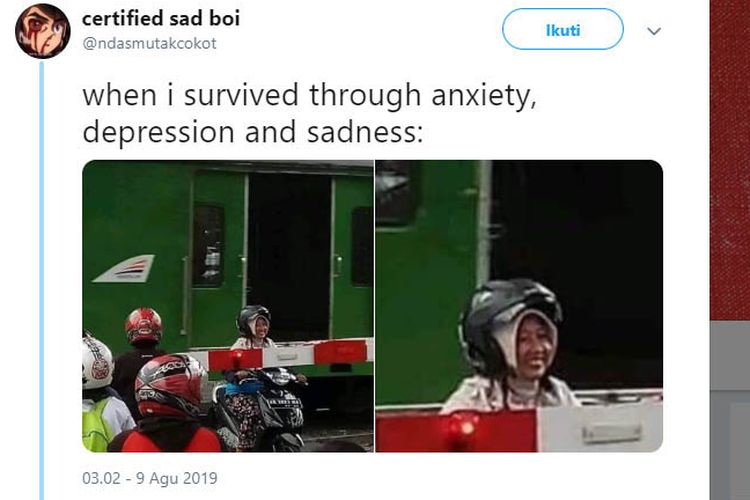Viewport: 750px width, 500px height.
Task: Click the gray panel below the red area
Action: pyautogui.click(x=730, y=411)
